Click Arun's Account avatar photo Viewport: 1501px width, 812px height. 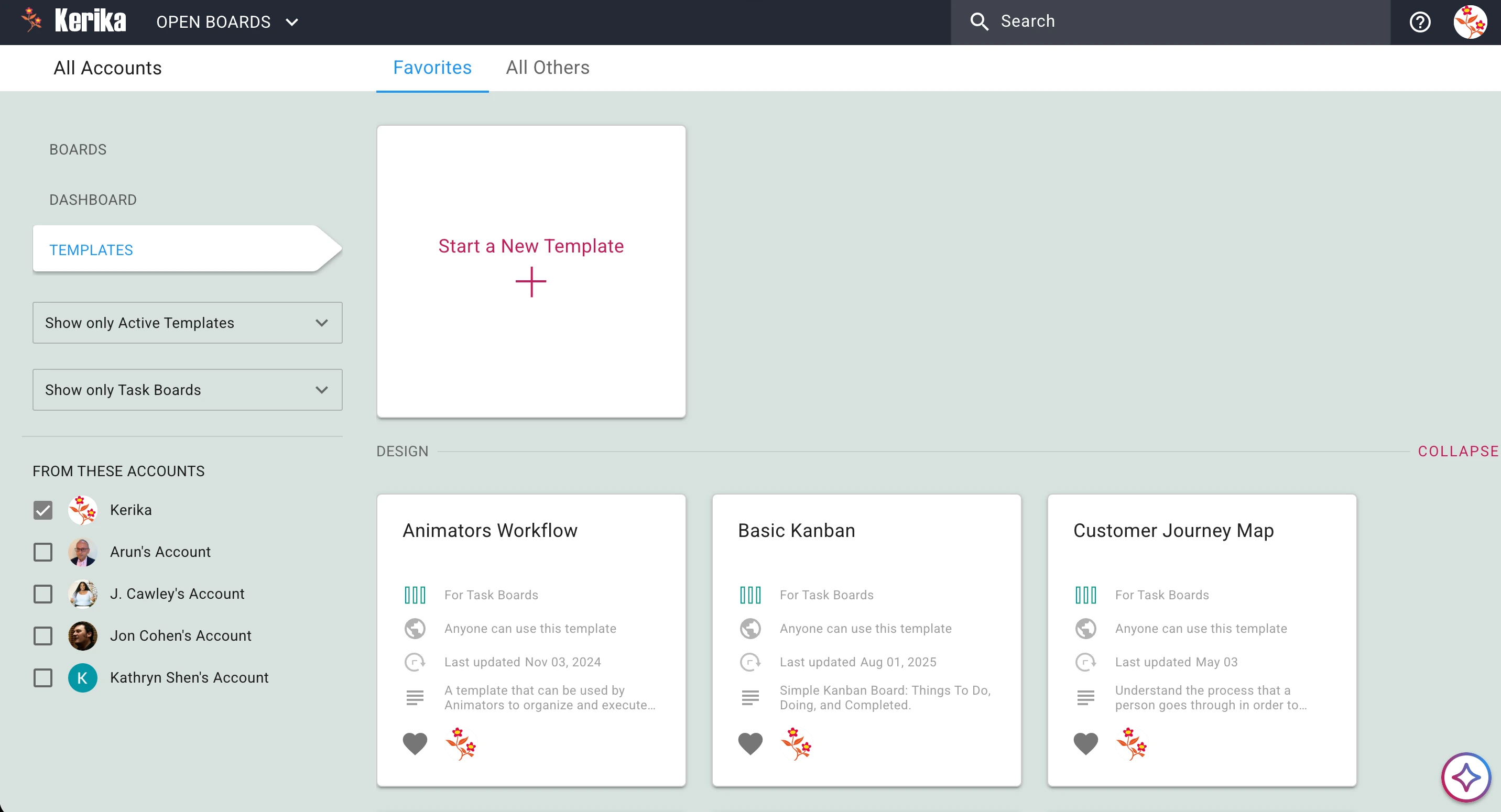(x=82, y=552)
